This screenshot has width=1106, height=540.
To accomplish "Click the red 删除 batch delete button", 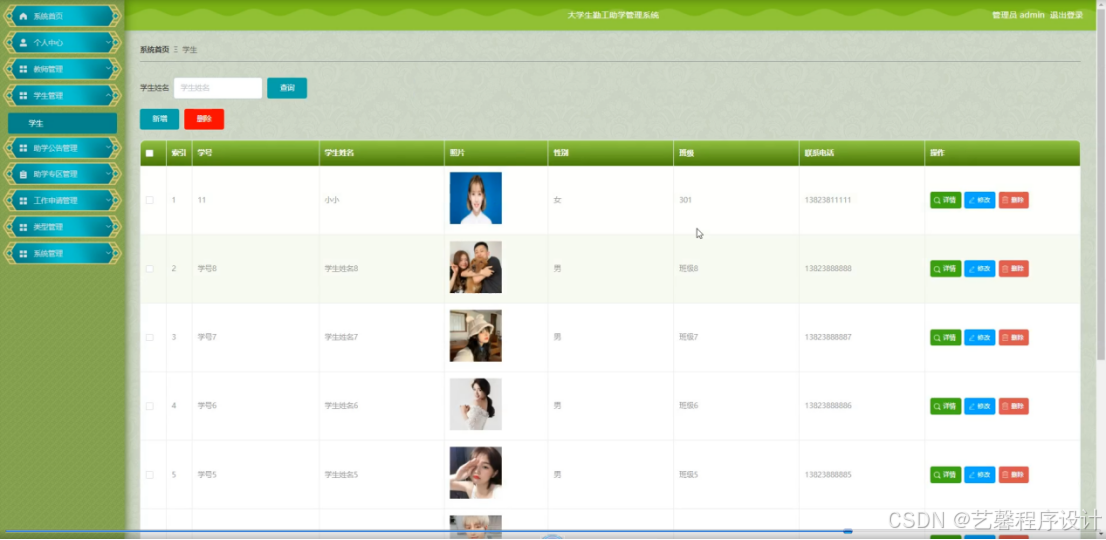I will point(204,119).
